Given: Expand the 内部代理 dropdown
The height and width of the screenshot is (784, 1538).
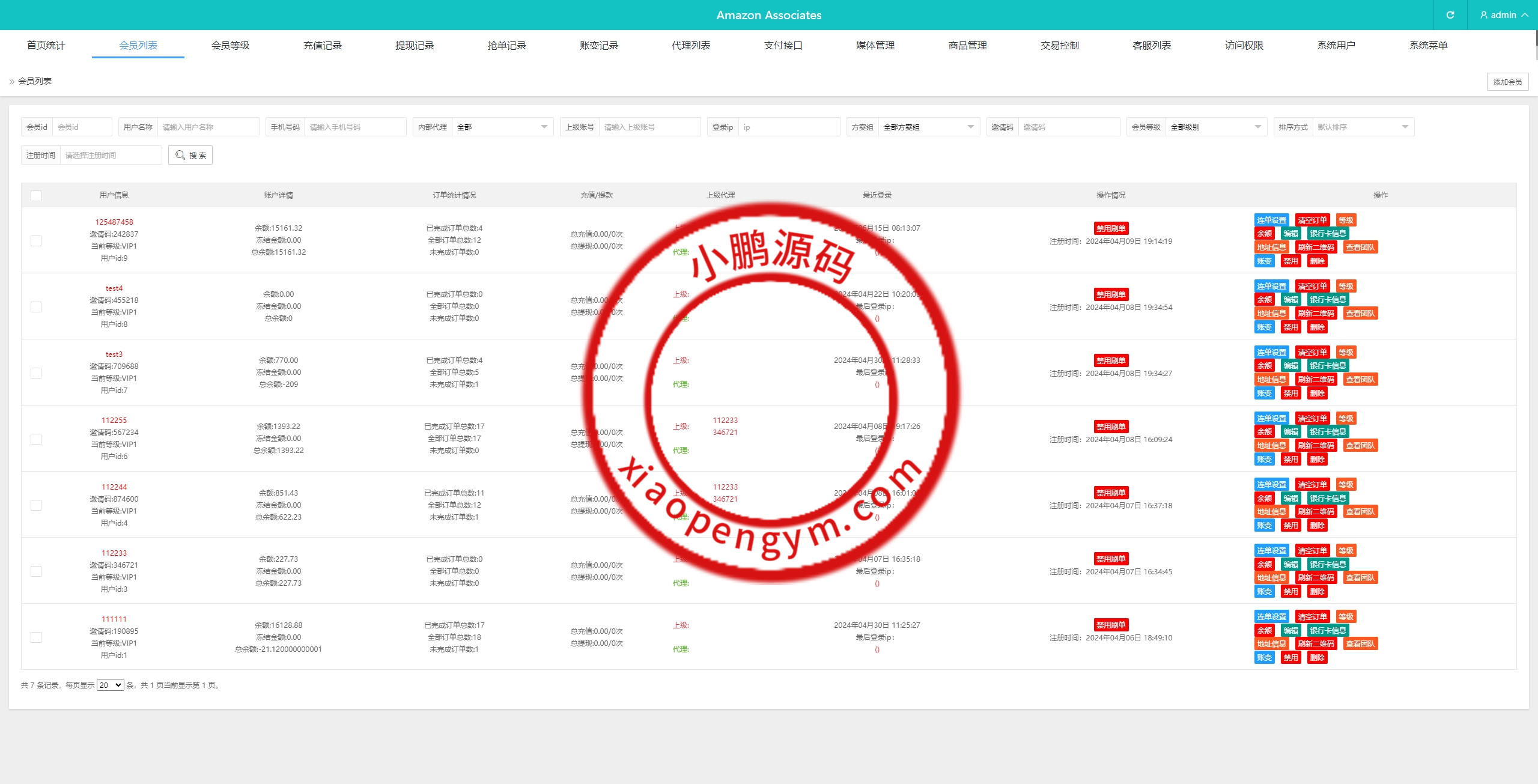Looking at the screenshot, I should 502,127.
